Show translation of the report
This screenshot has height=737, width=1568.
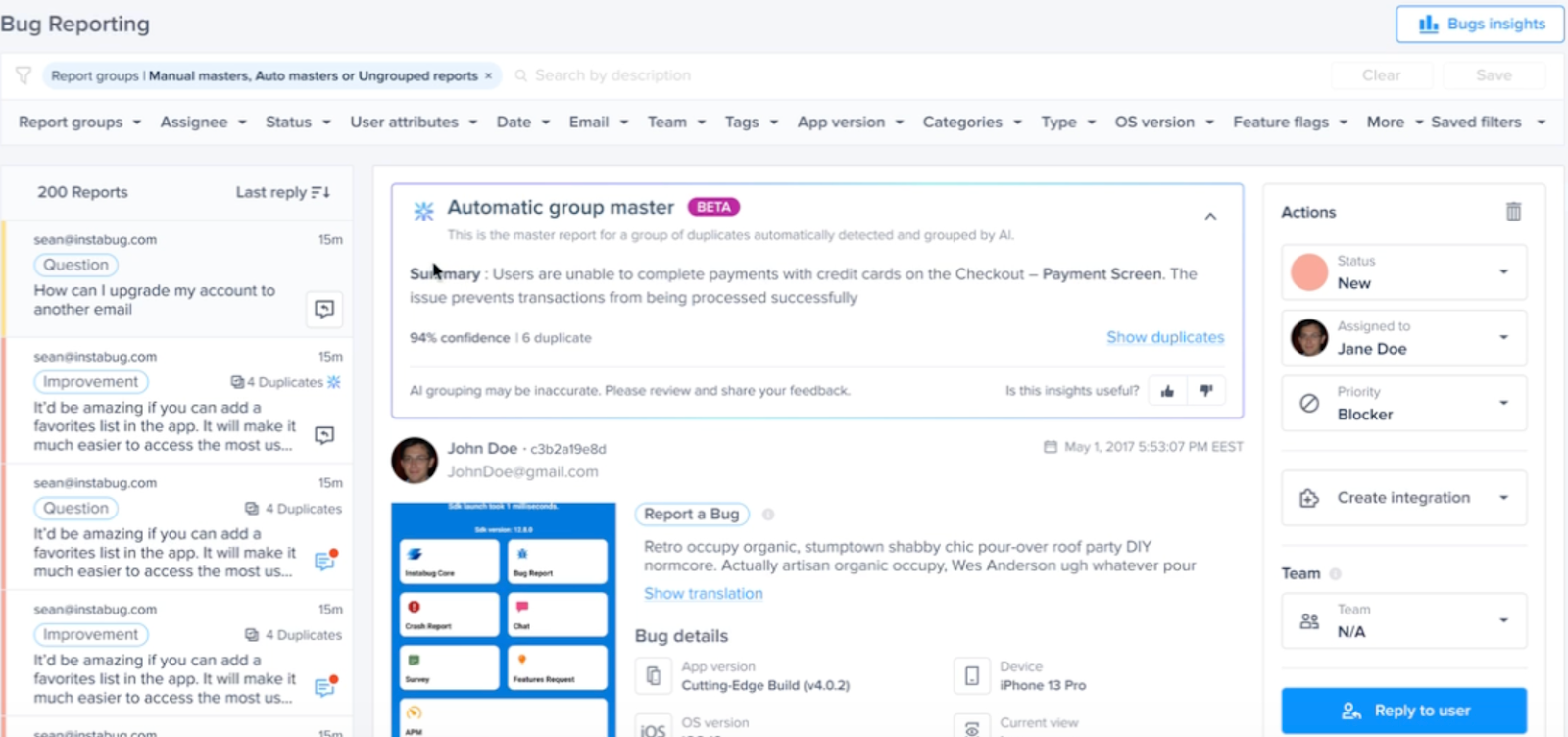pos(703,594)
